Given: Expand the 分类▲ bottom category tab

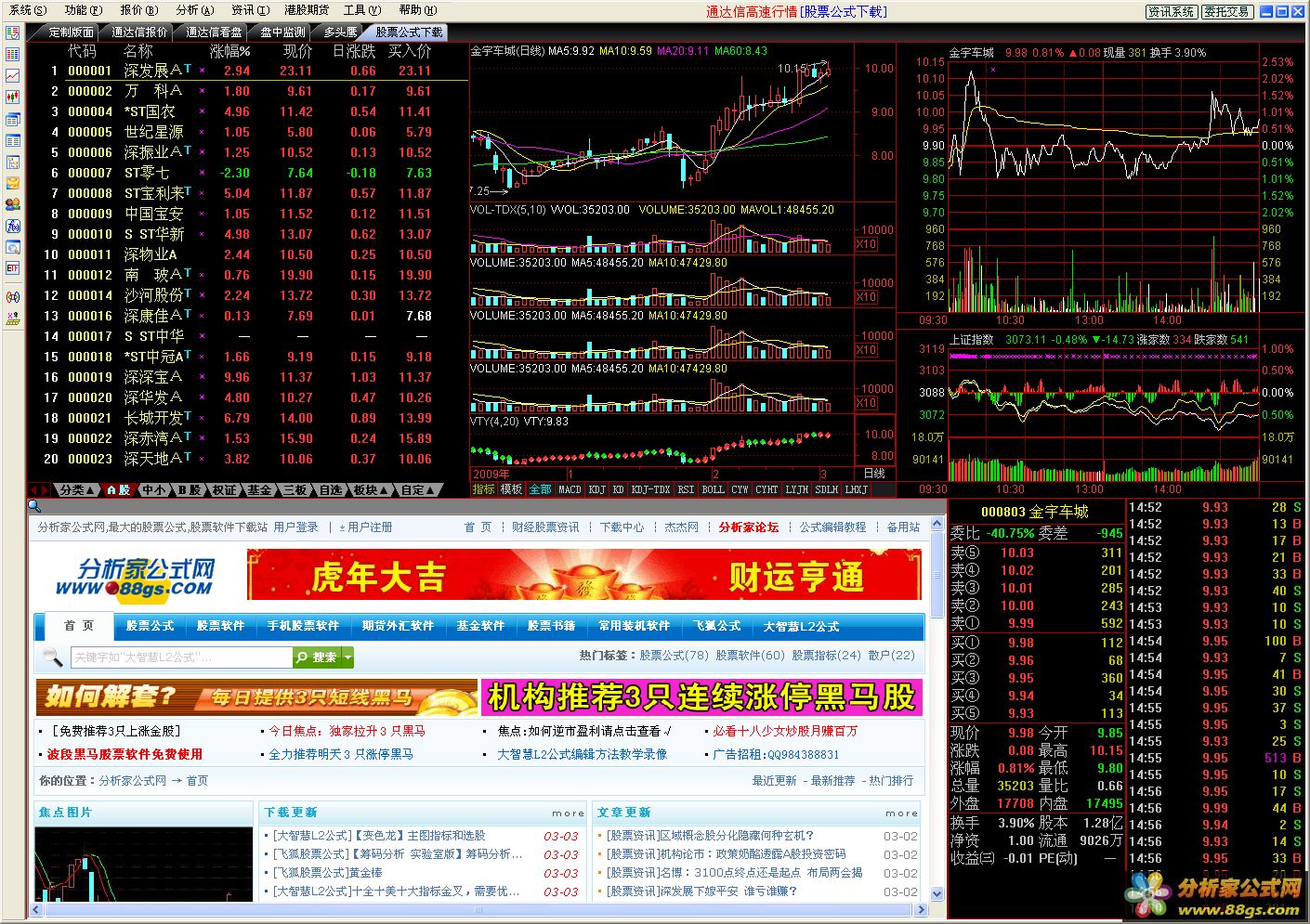Looking at the screenshot, I should pos(76,489).
